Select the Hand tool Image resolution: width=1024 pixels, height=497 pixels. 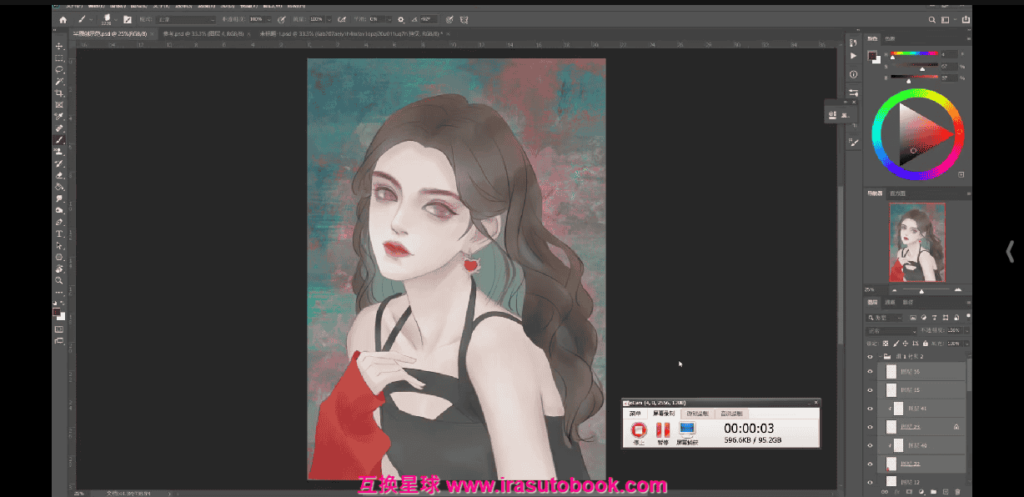click(x=59, y=268)
